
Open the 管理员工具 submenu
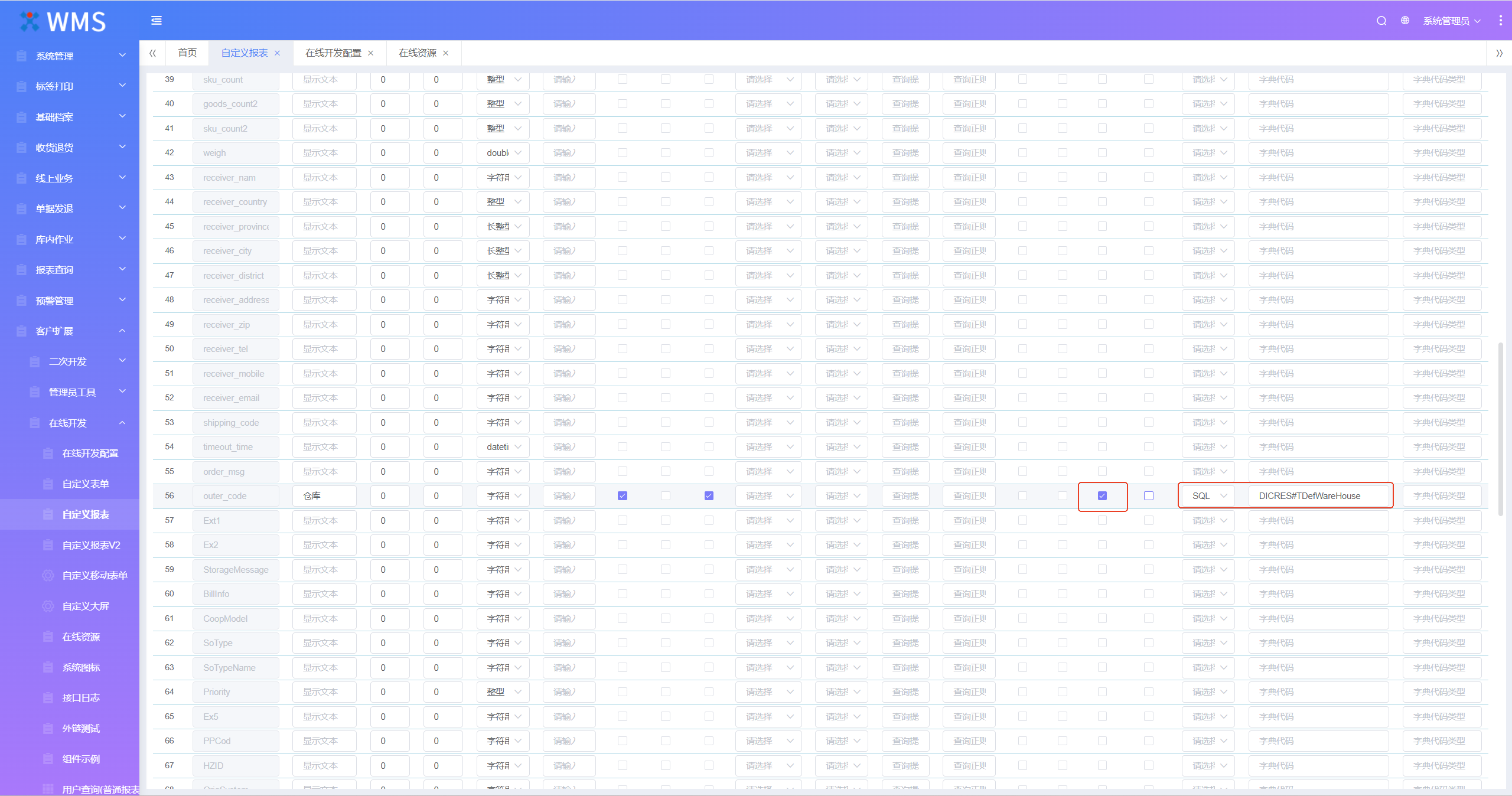click(70, 392)
